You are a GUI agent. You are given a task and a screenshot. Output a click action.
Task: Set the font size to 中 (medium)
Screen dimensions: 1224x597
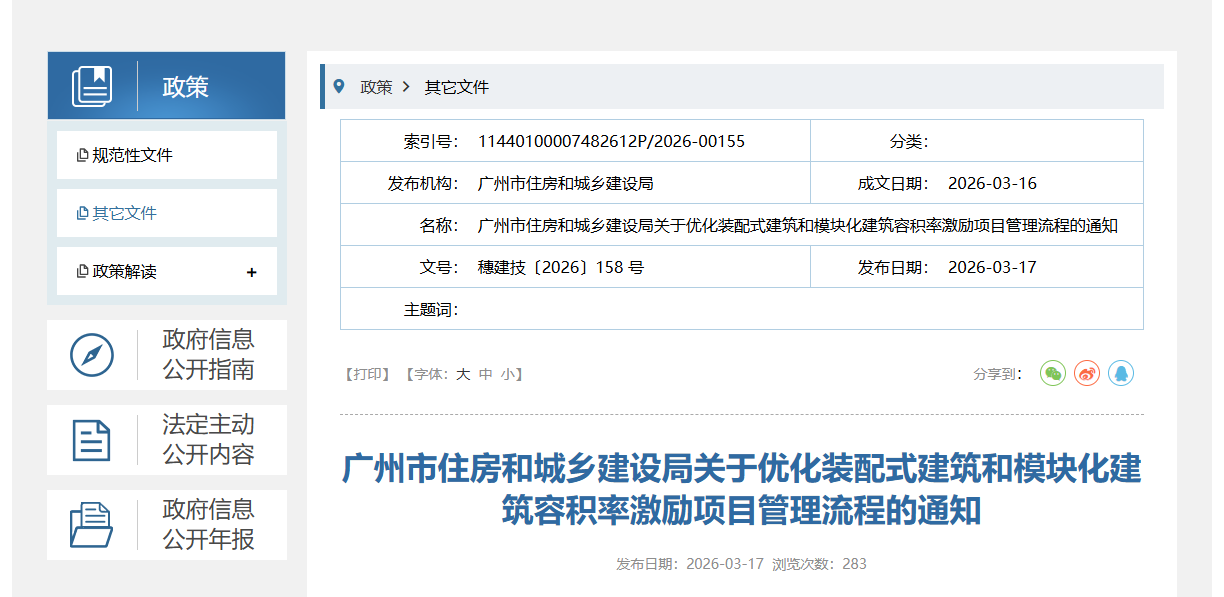click(x=486, y=374)
